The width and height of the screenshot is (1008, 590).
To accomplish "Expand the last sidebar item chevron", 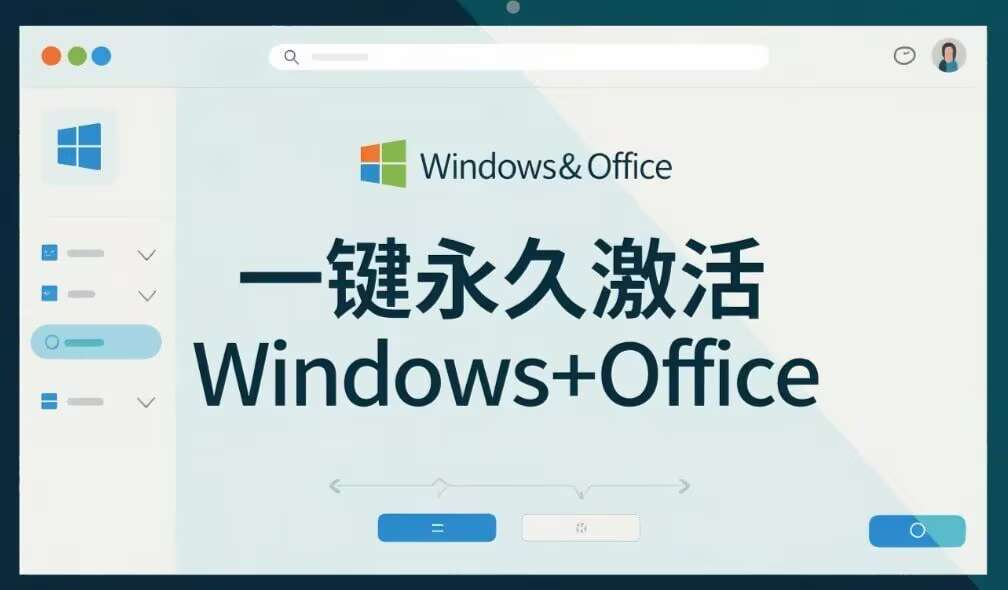I will point(147,402).
